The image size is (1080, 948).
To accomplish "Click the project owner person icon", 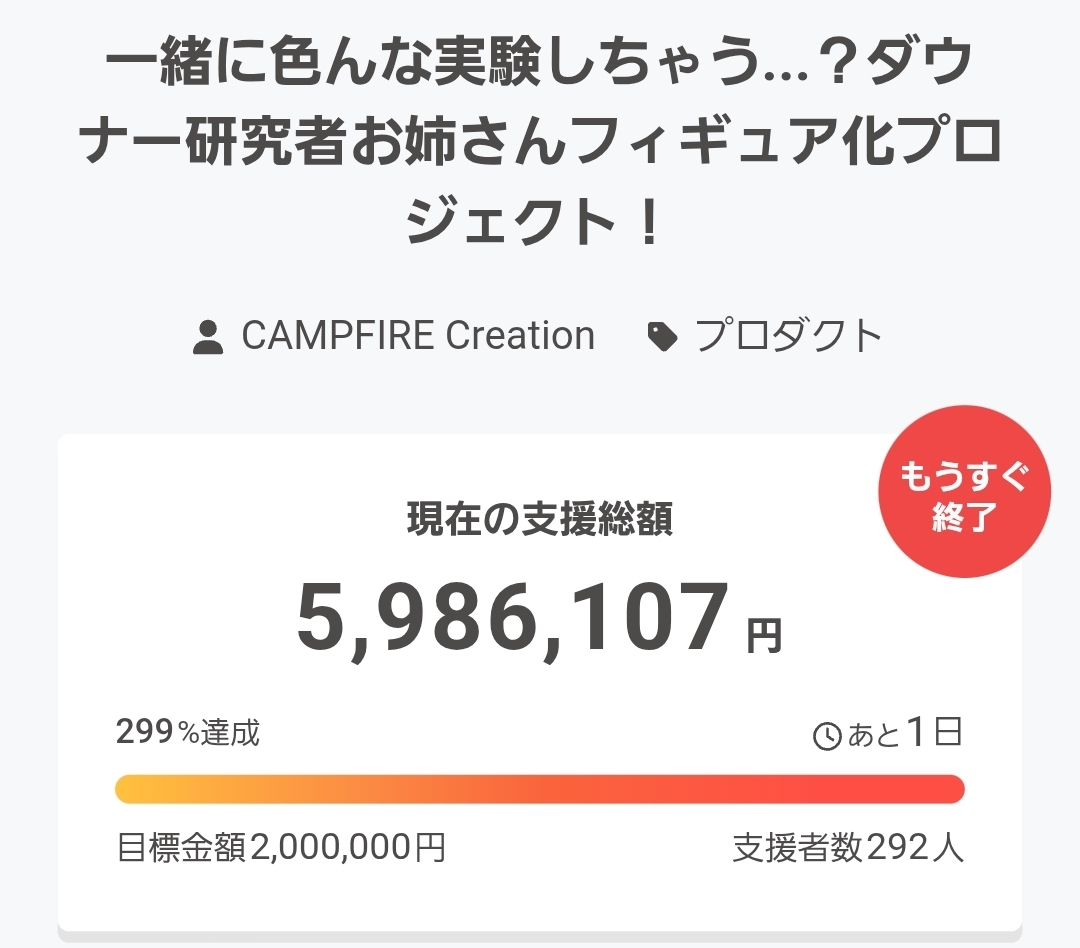I will pyautogui.click(x=208, y=337).
